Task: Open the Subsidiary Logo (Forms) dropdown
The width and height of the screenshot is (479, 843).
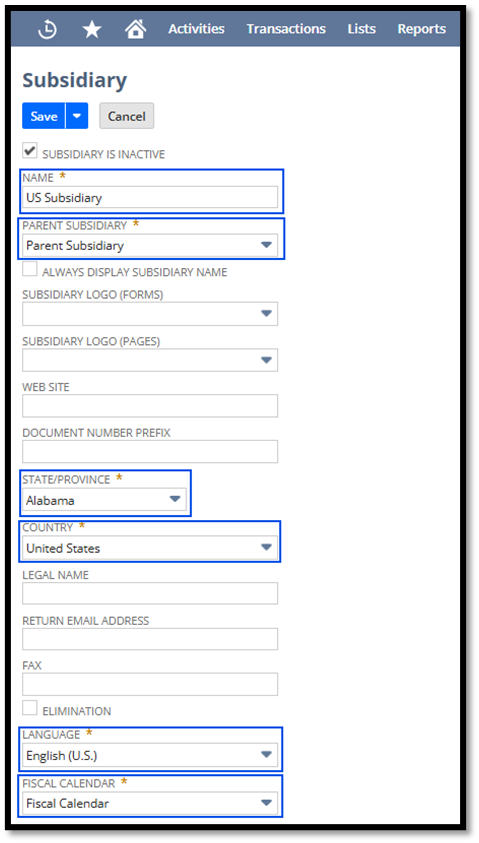Action: 150,313
